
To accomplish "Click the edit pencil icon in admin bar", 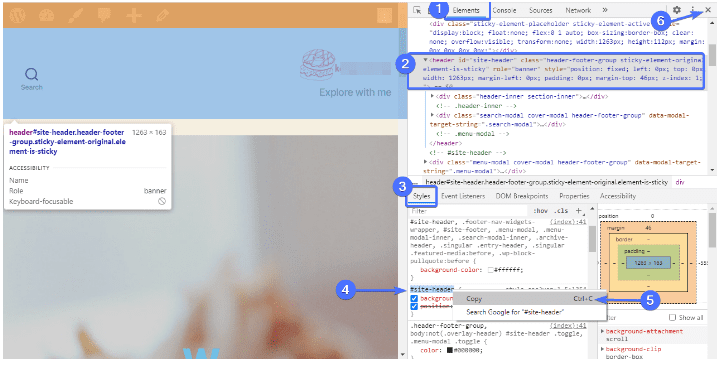I will pyautogui.click(x=162, y=15).
